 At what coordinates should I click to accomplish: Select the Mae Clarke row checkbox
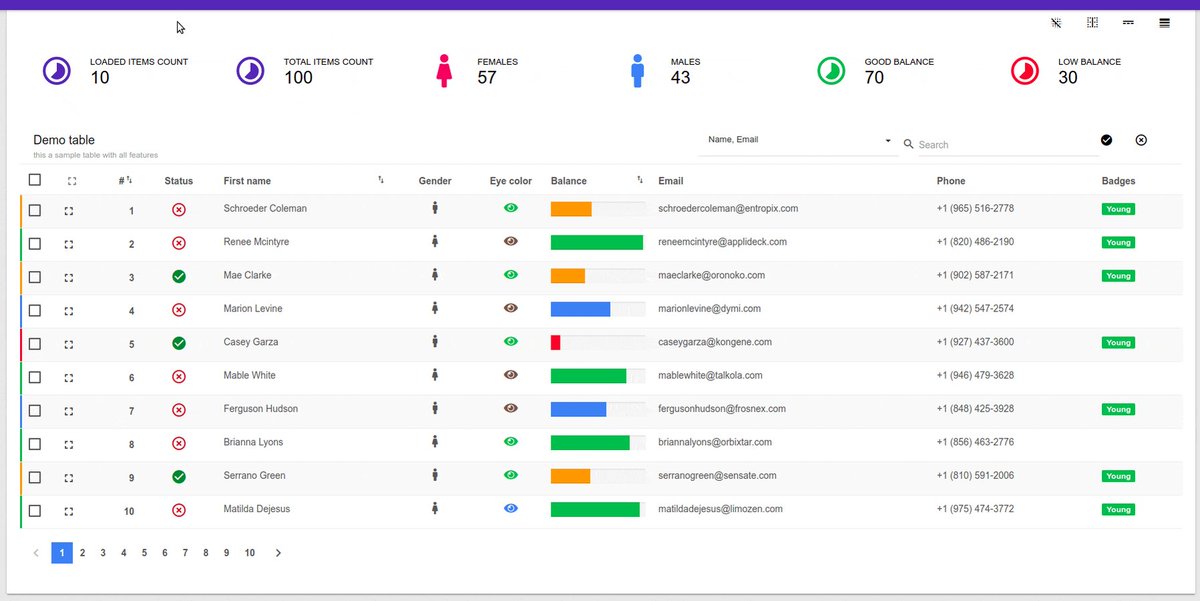[x=35, y=277]
